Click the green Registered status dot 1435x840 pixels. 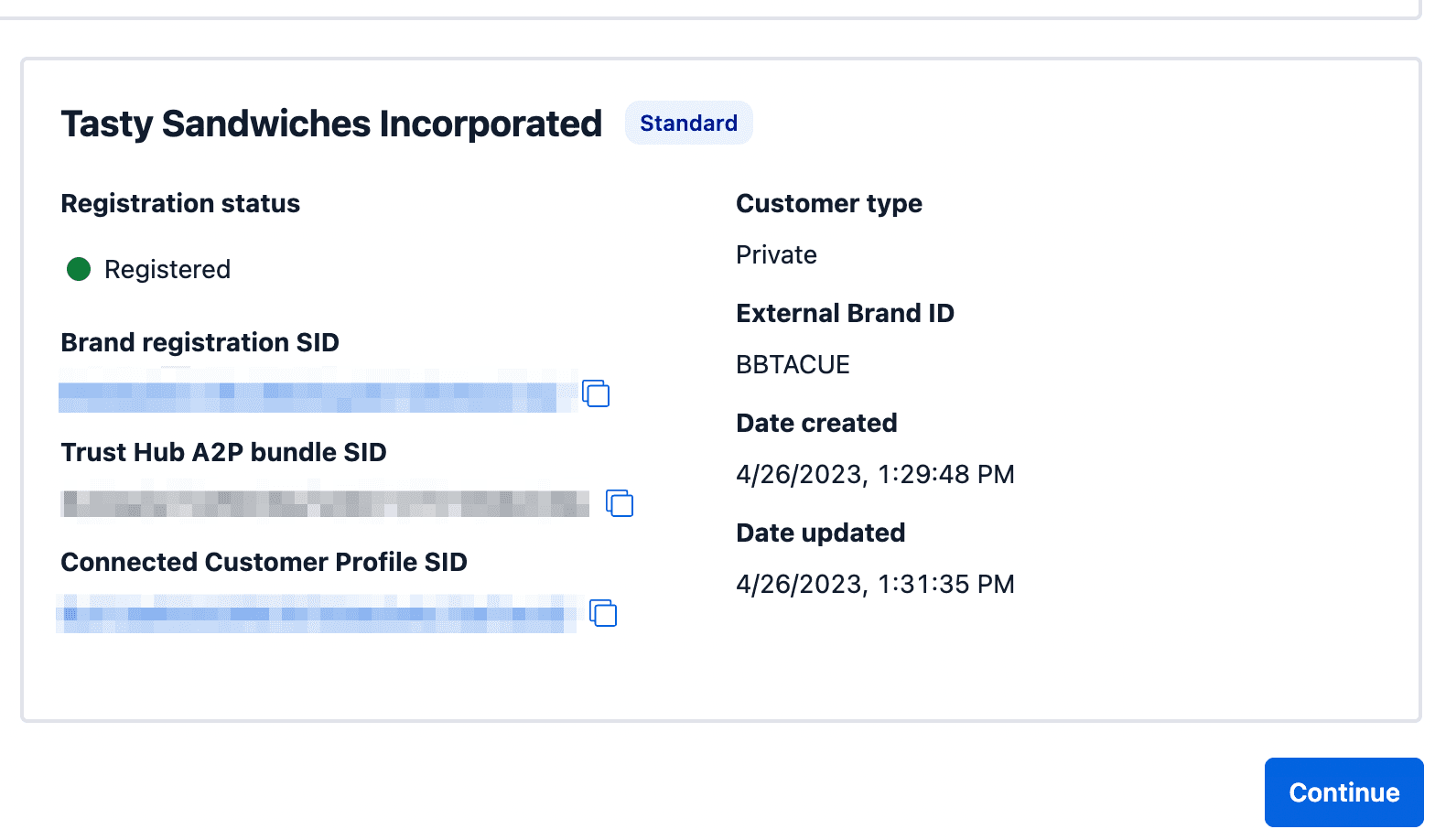79,269
